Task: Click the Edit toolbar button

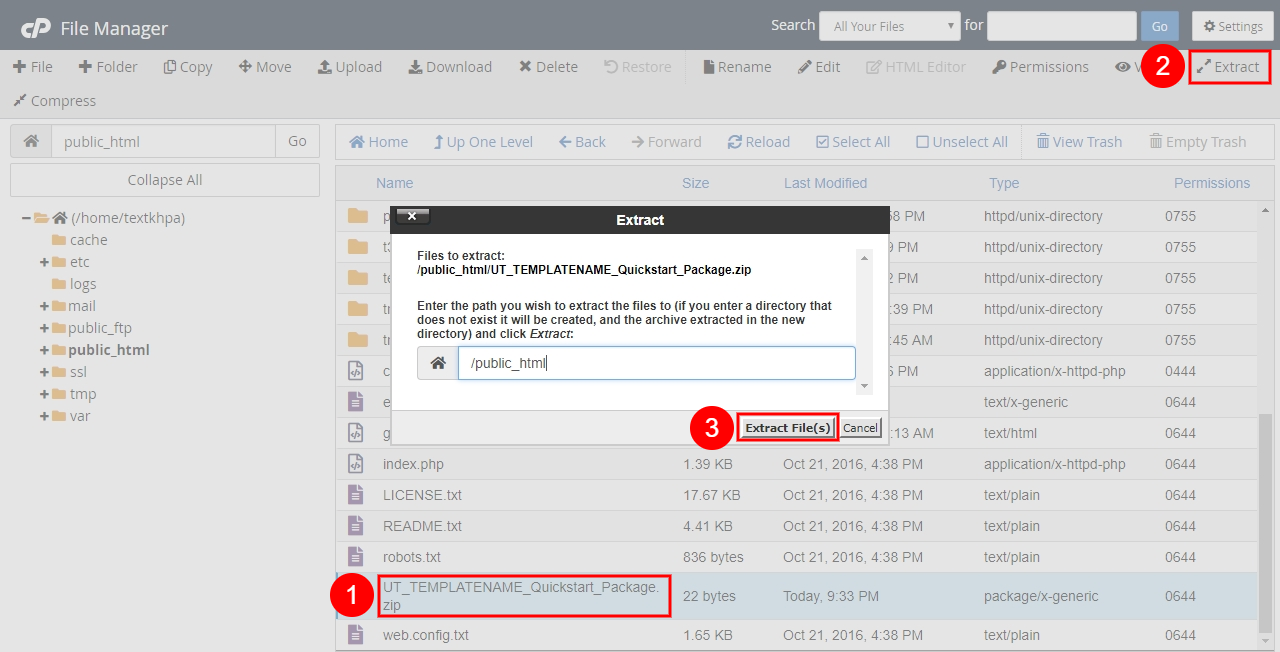Action: [x=819, y=67]
